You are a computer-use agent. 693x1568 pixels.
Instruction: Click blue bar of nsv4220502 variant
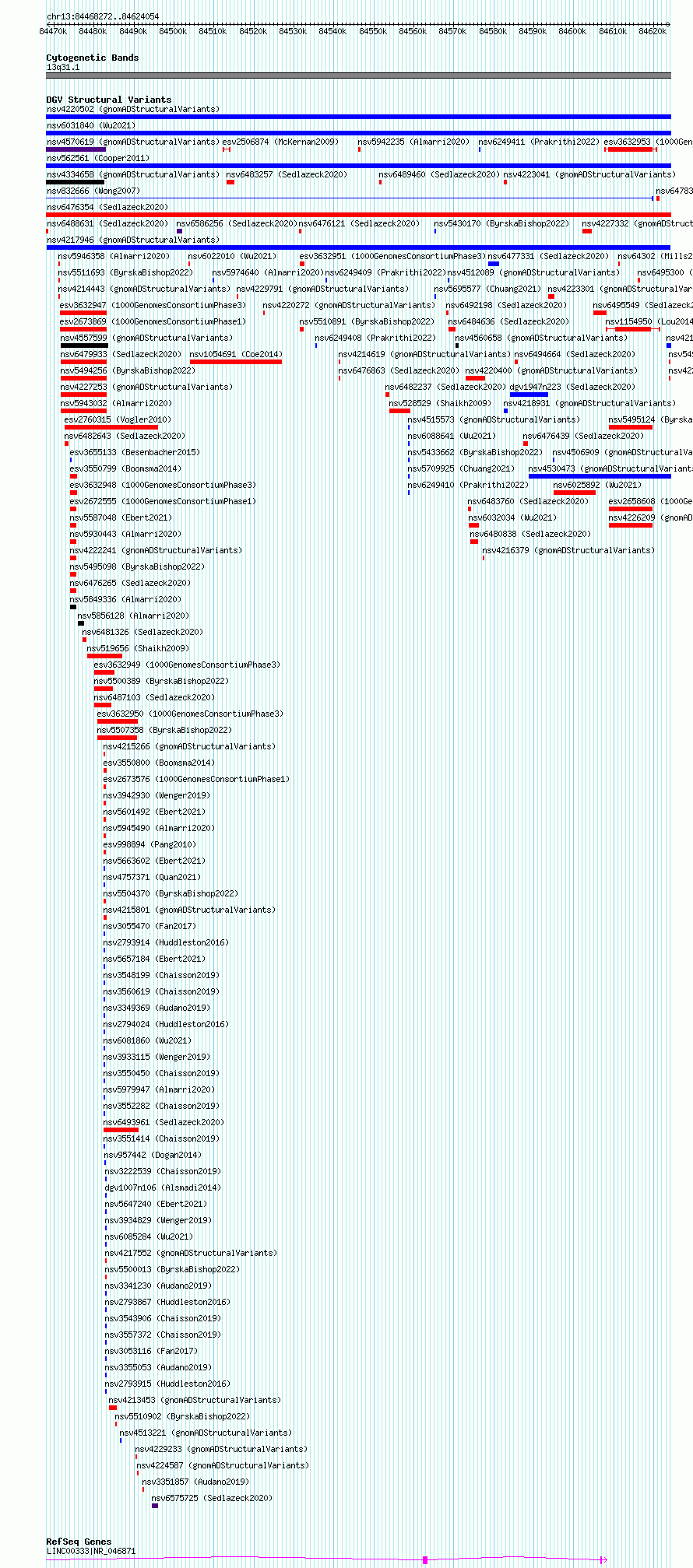pyautogui.click(x=358, y=117)
